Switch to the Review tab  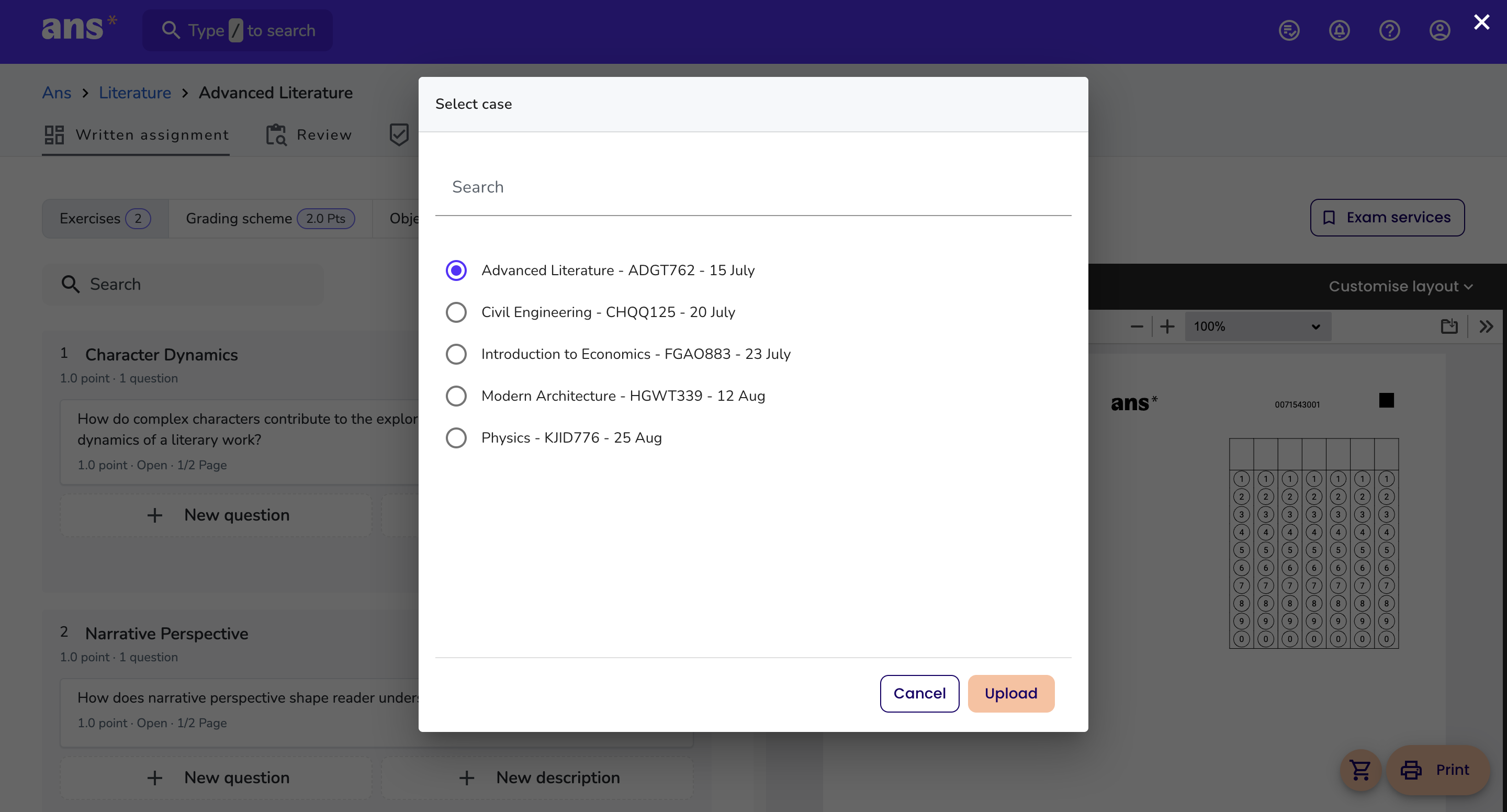[x=309, y=135]
